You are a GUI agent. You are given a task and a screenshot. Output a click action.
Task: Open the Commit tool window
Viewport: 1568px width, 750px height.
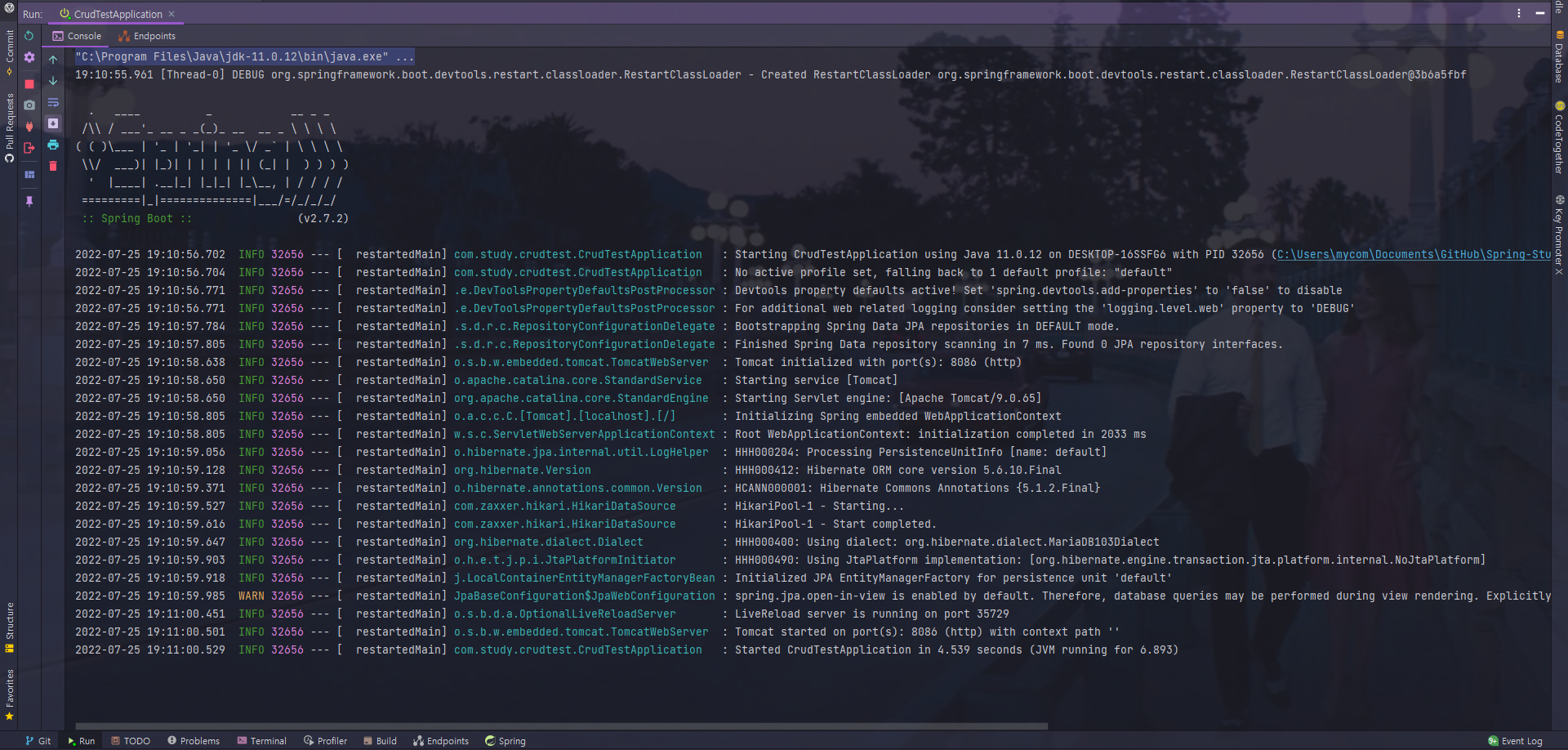pyautogui.click(x=9, y=53)
